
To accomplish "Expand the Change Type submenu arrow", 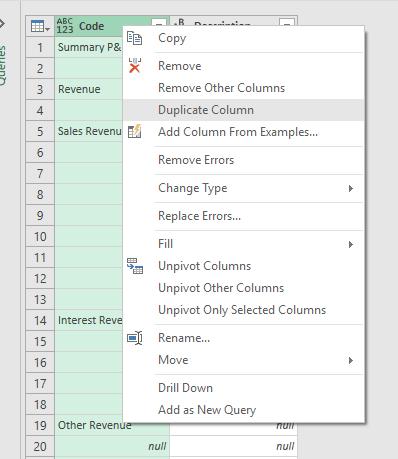I will click(x=350, y=188).
